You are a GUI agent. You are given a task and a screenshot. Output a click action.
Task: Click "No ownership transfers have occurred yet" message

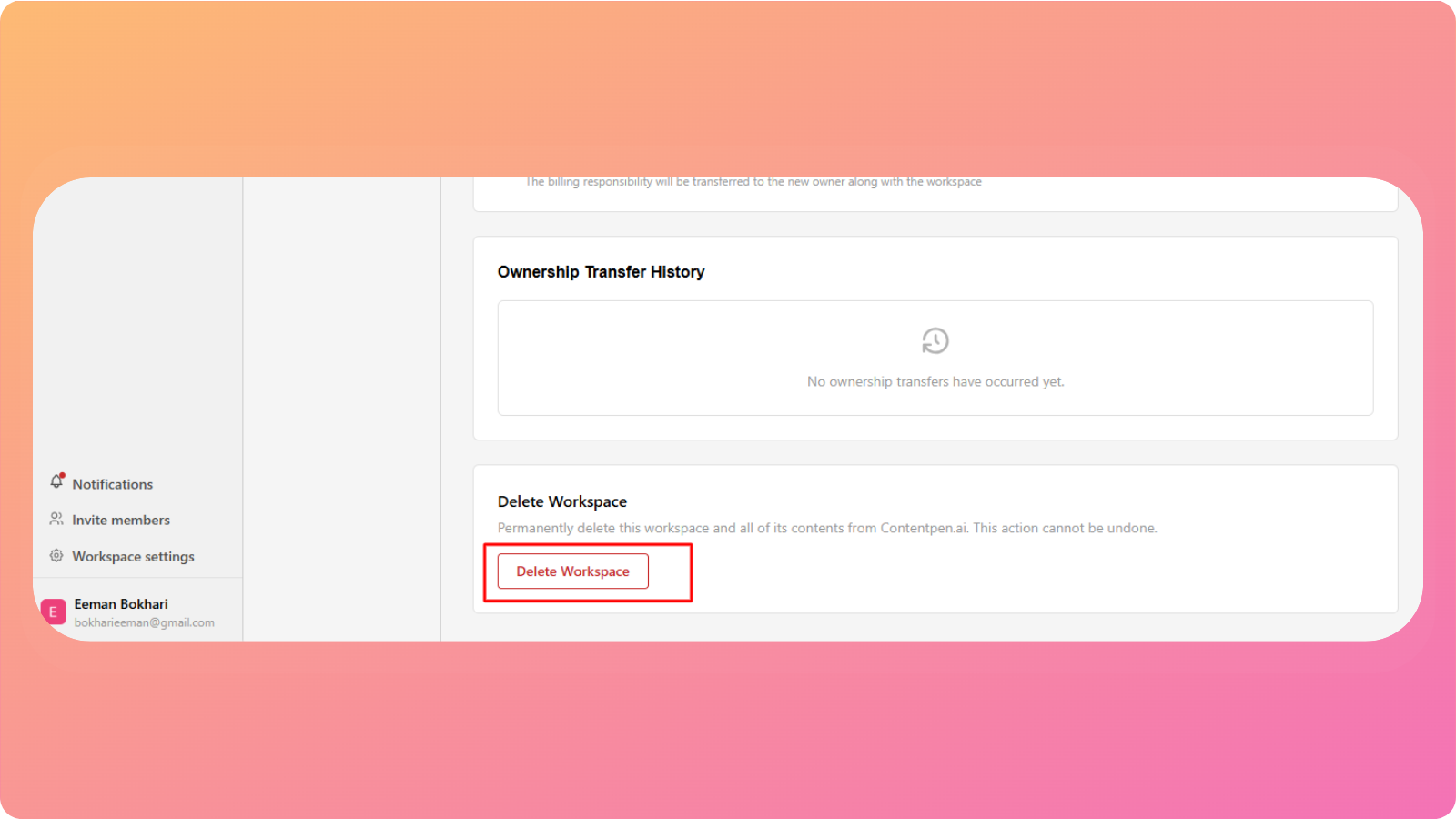tap(935, 381)
